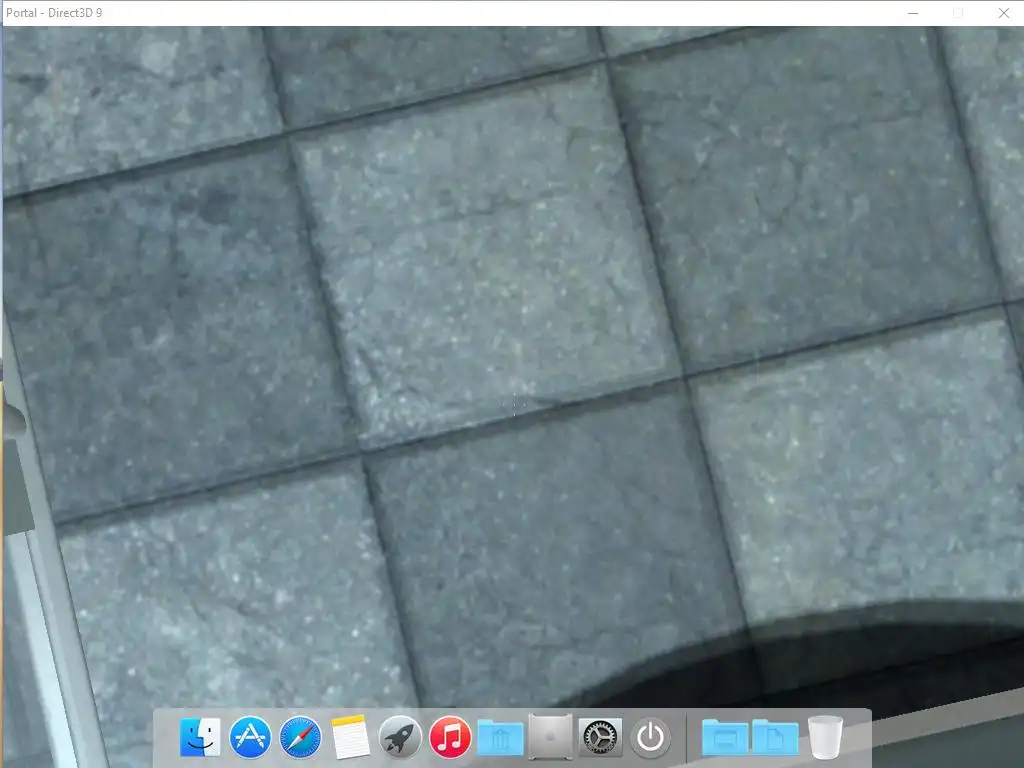
Task: Click the power button dock icon
Action: coord(650,738)
